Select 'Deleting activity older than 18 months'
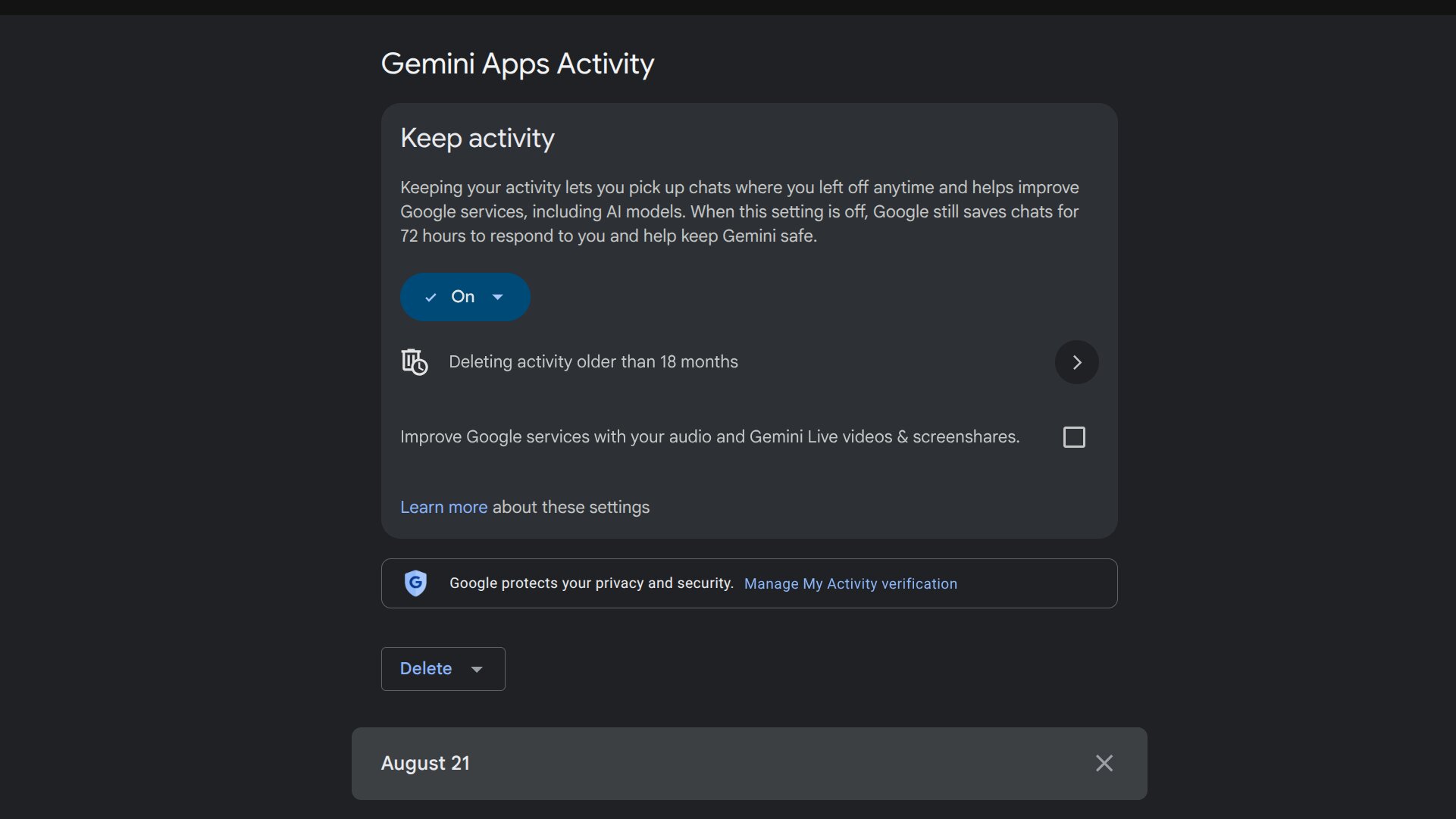 593,362
